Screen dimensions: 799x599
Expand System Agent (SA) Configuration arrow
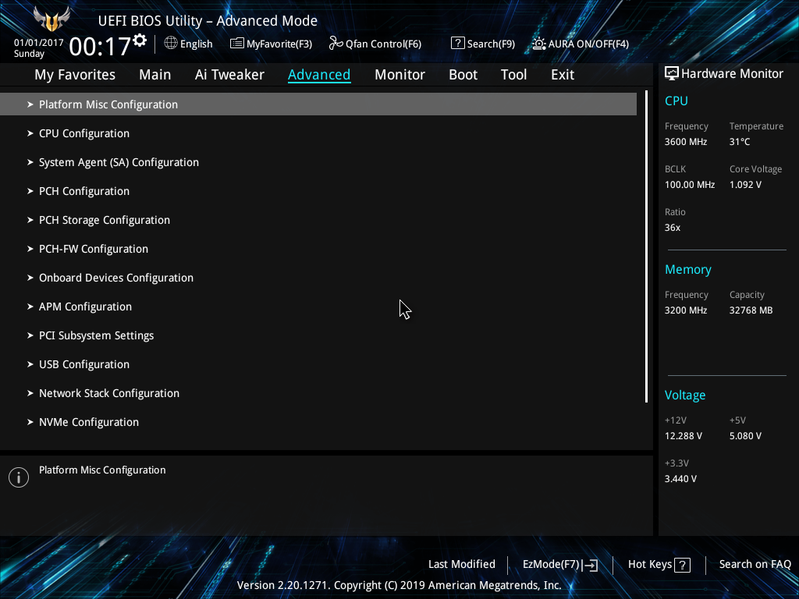[30, 162]
